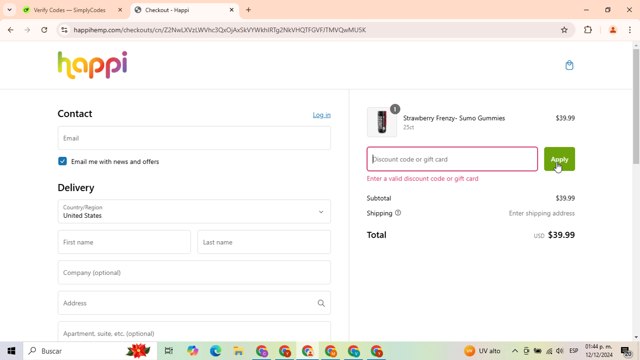
Task: Go back to the previous page
Action: pyautogui.click(x=11, y=30)
